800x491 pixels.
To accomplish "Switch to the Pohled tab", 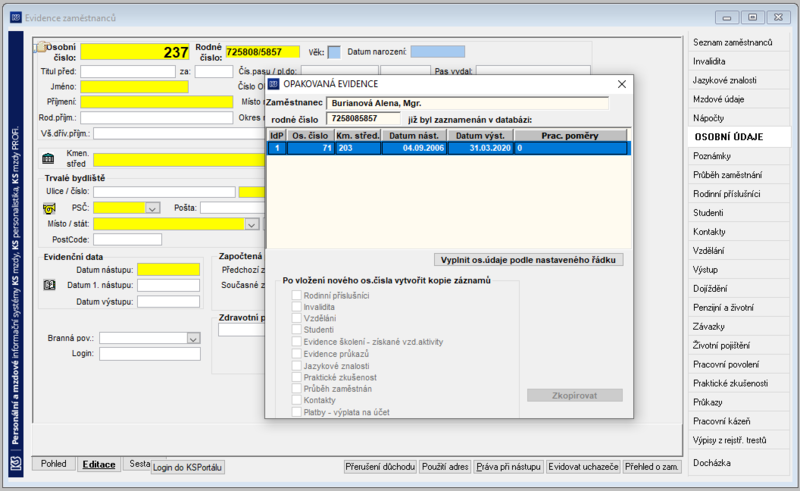I will tap(54, 463).
